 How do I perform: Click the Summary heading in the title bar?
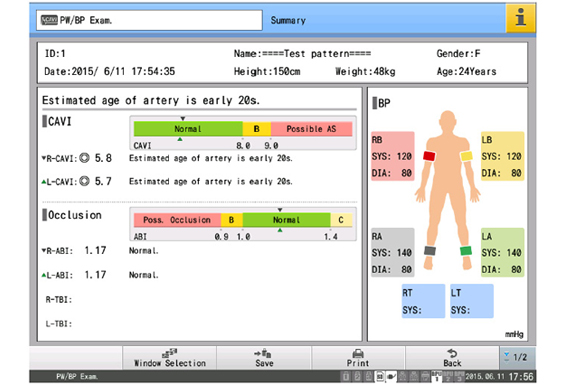[288, 21]
